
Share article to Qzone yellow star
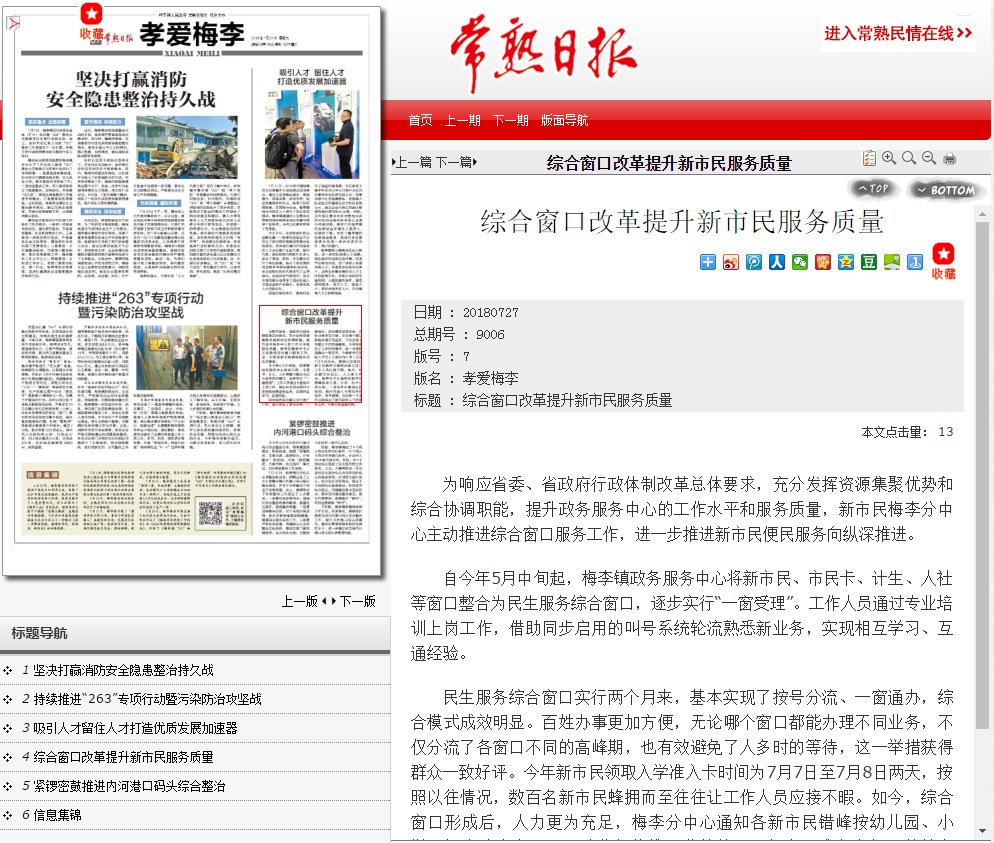coord(846,262)
